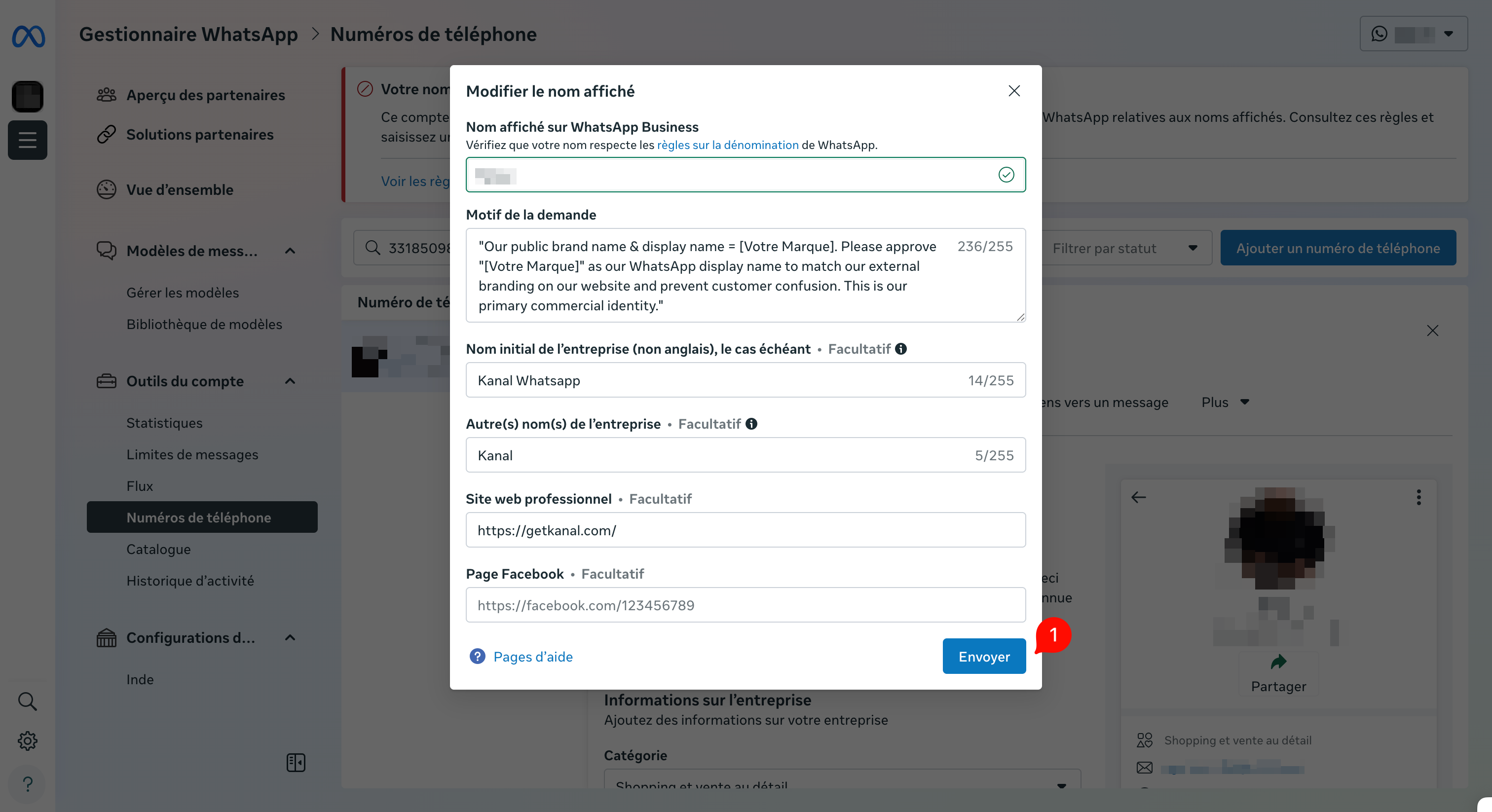Click info icon beside Nom initial field
Image resolution: width=1492 pixels, height=812 pixels.
point(900,349)
